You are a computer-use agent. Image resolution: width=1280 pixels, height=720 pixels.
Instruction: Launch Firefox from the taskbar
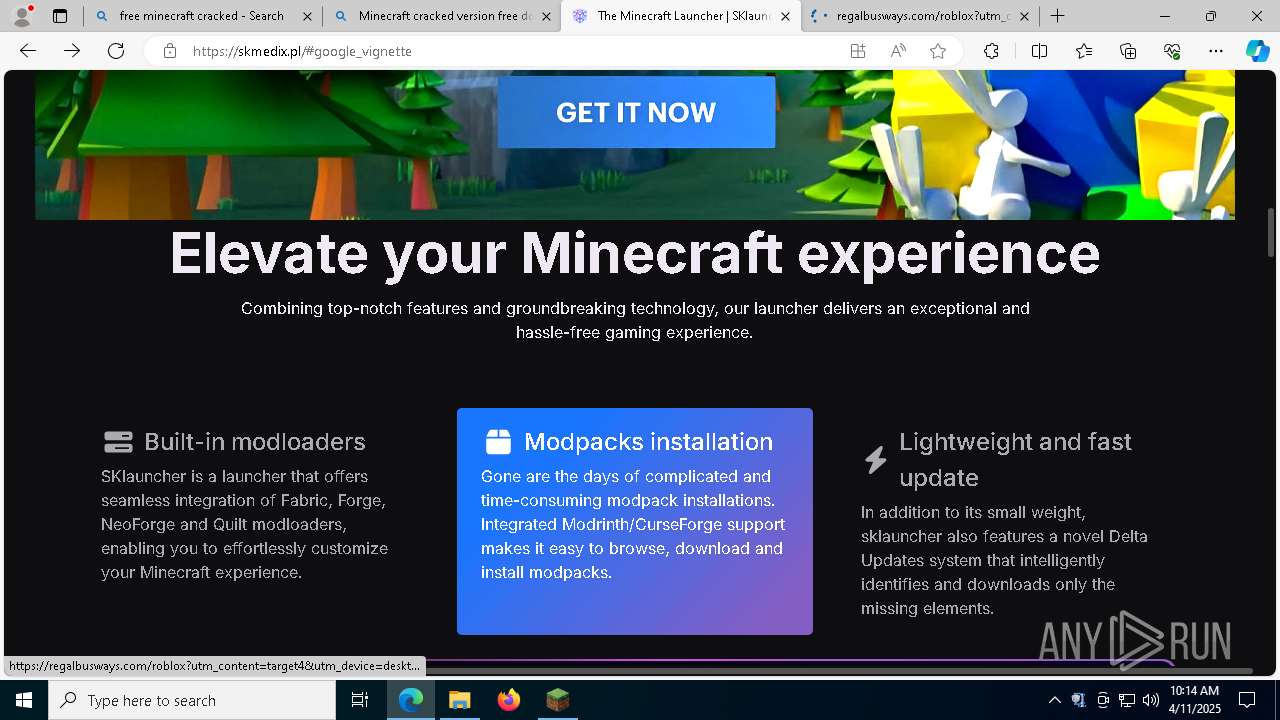[x=508, y=700]
